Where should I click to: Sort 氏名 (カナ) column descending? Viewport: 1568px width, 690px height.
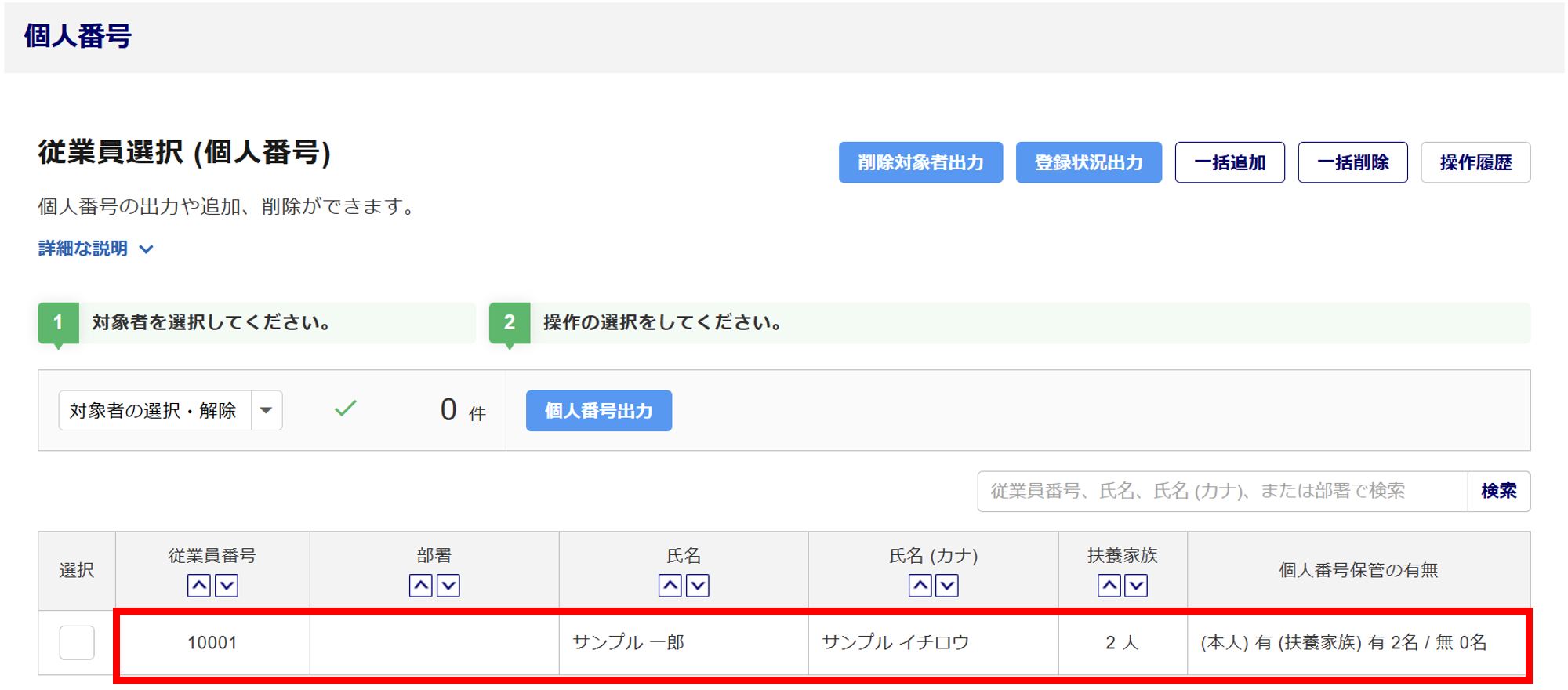point(947,586)
